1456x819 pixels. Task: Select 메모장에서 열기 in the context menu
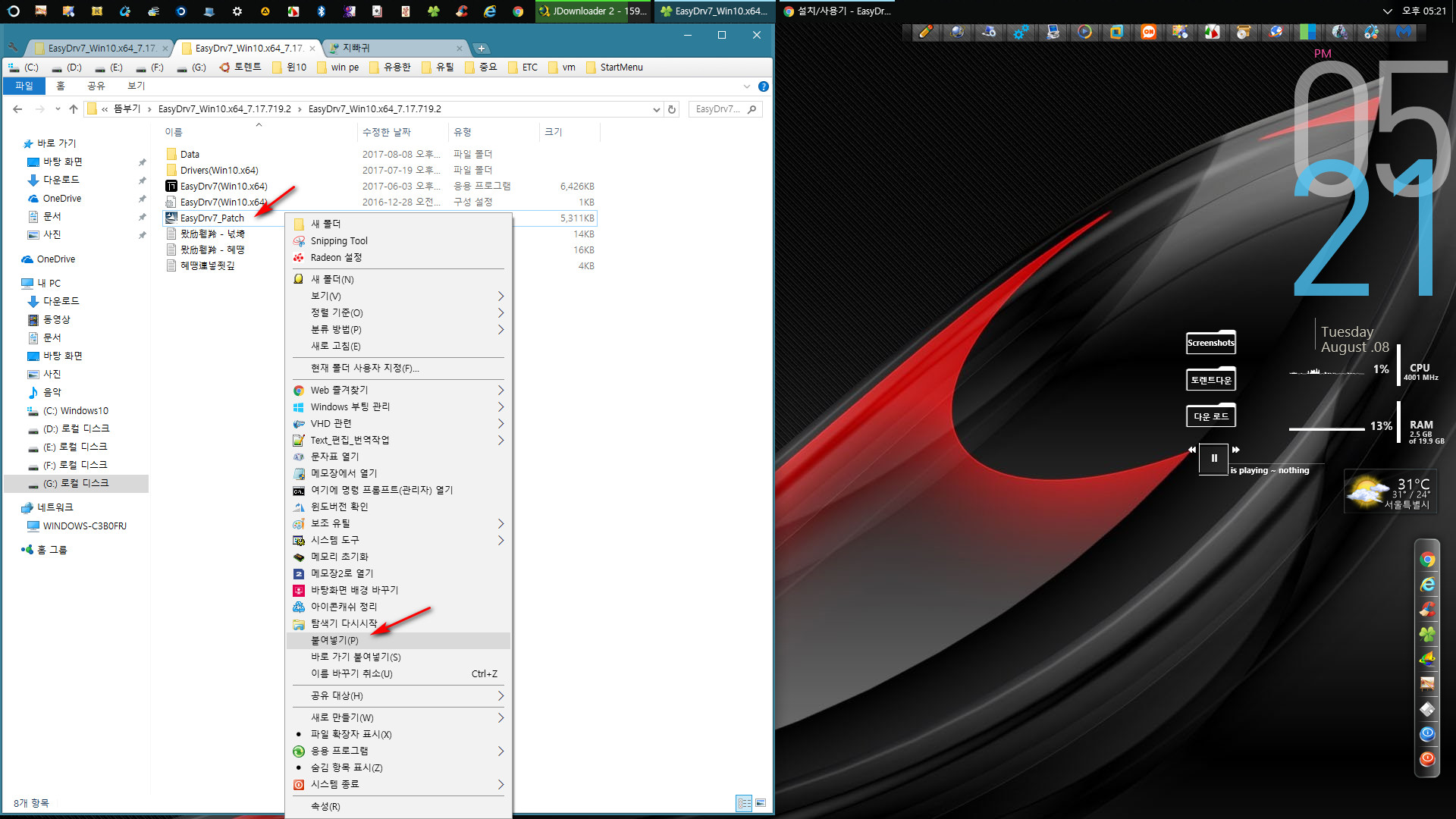click(x=398, y=473)
